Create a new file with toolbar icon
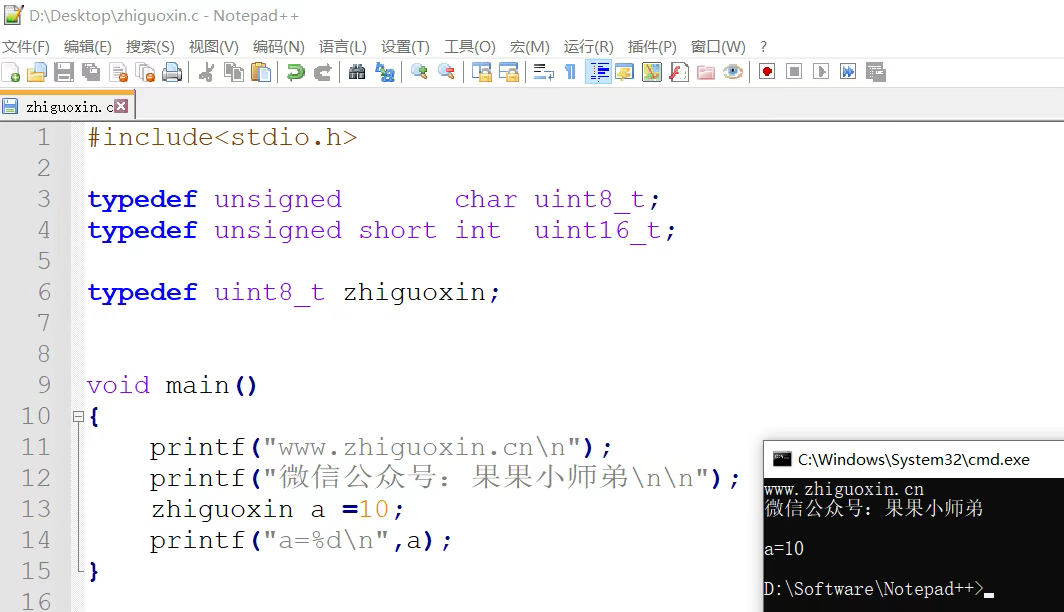This screenshot has height=612, width=1064. 11,72
